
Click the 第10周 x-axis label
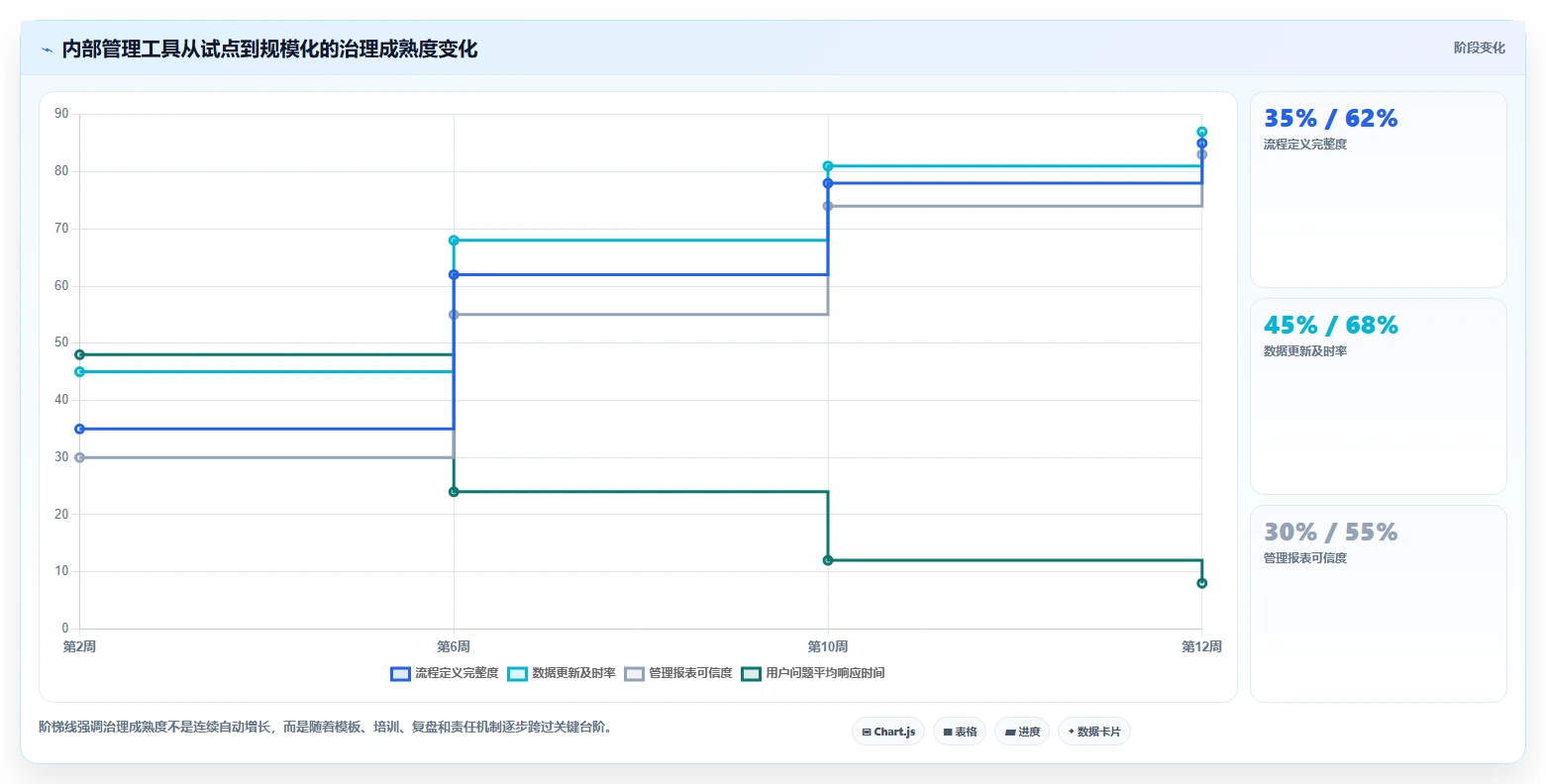coord(828,646)
